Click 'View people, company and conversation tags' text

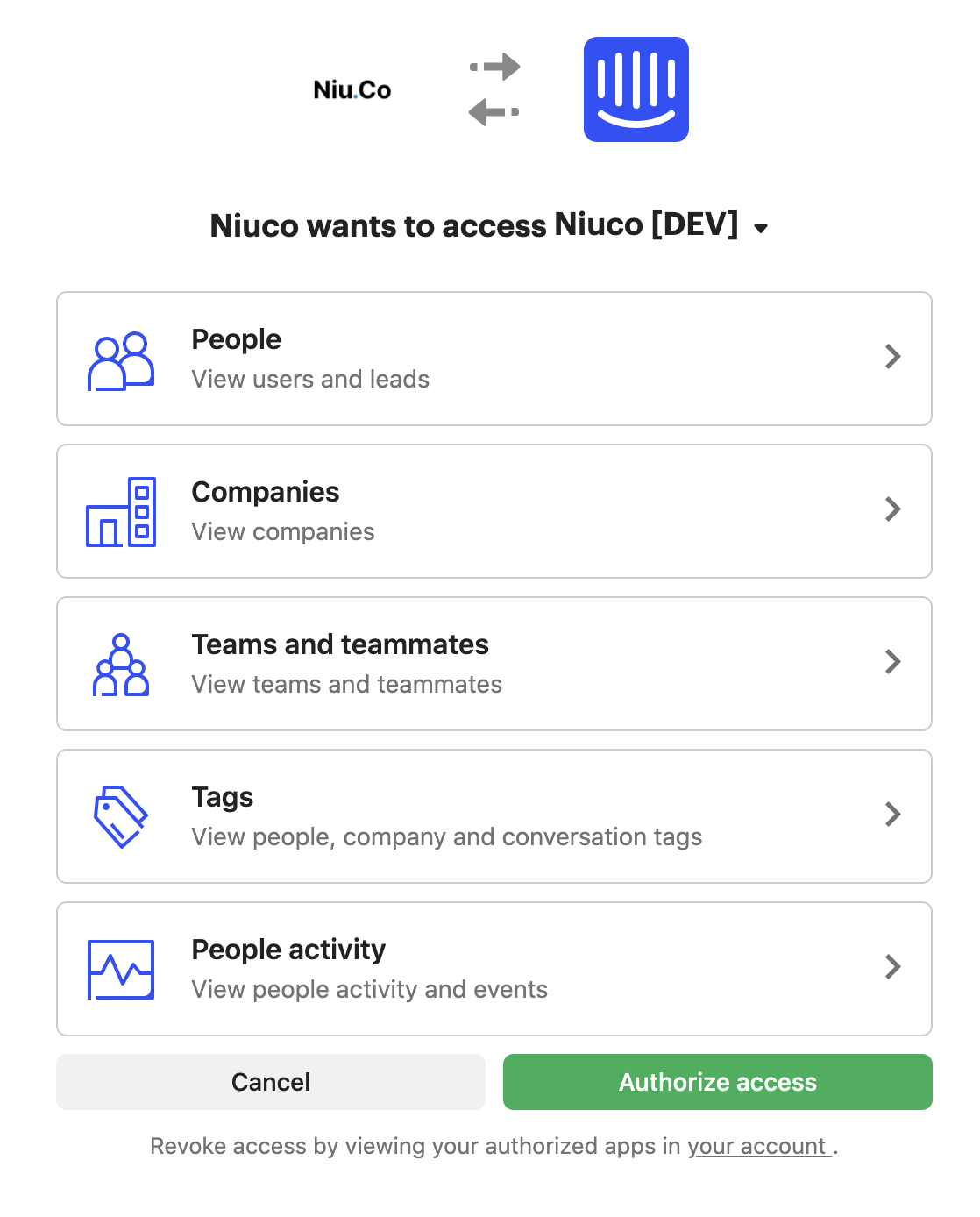click(x=447, y=836)
